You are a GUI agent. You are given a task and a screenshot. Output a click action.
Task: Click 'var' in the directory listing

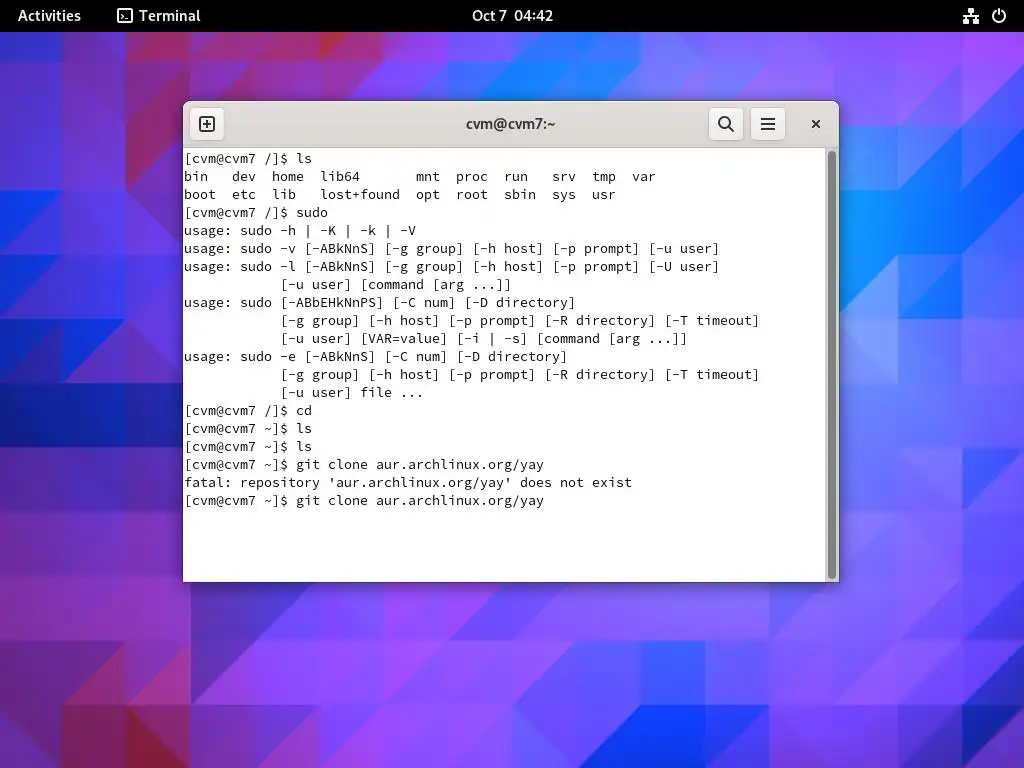pos(644,176)
